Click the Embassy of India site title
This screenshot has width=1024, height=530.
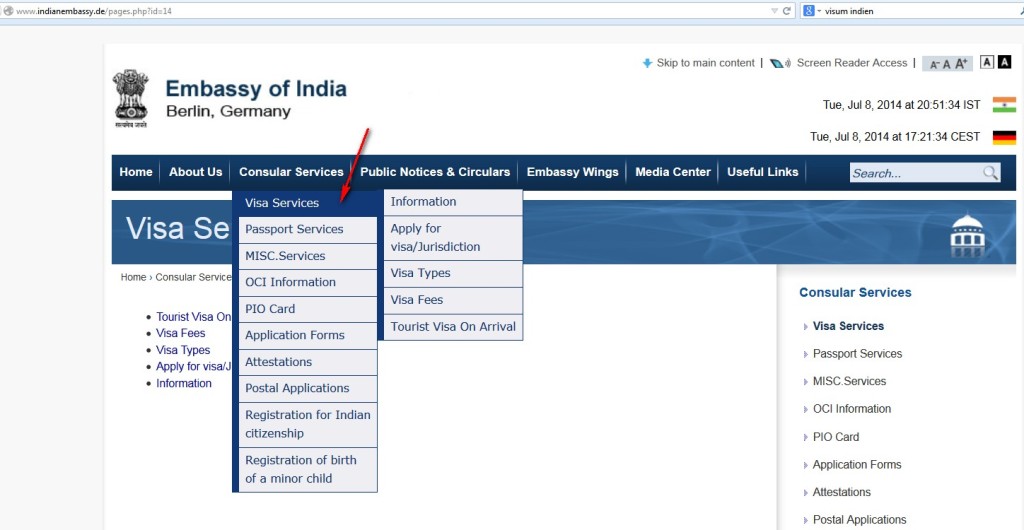coord(256,89)
